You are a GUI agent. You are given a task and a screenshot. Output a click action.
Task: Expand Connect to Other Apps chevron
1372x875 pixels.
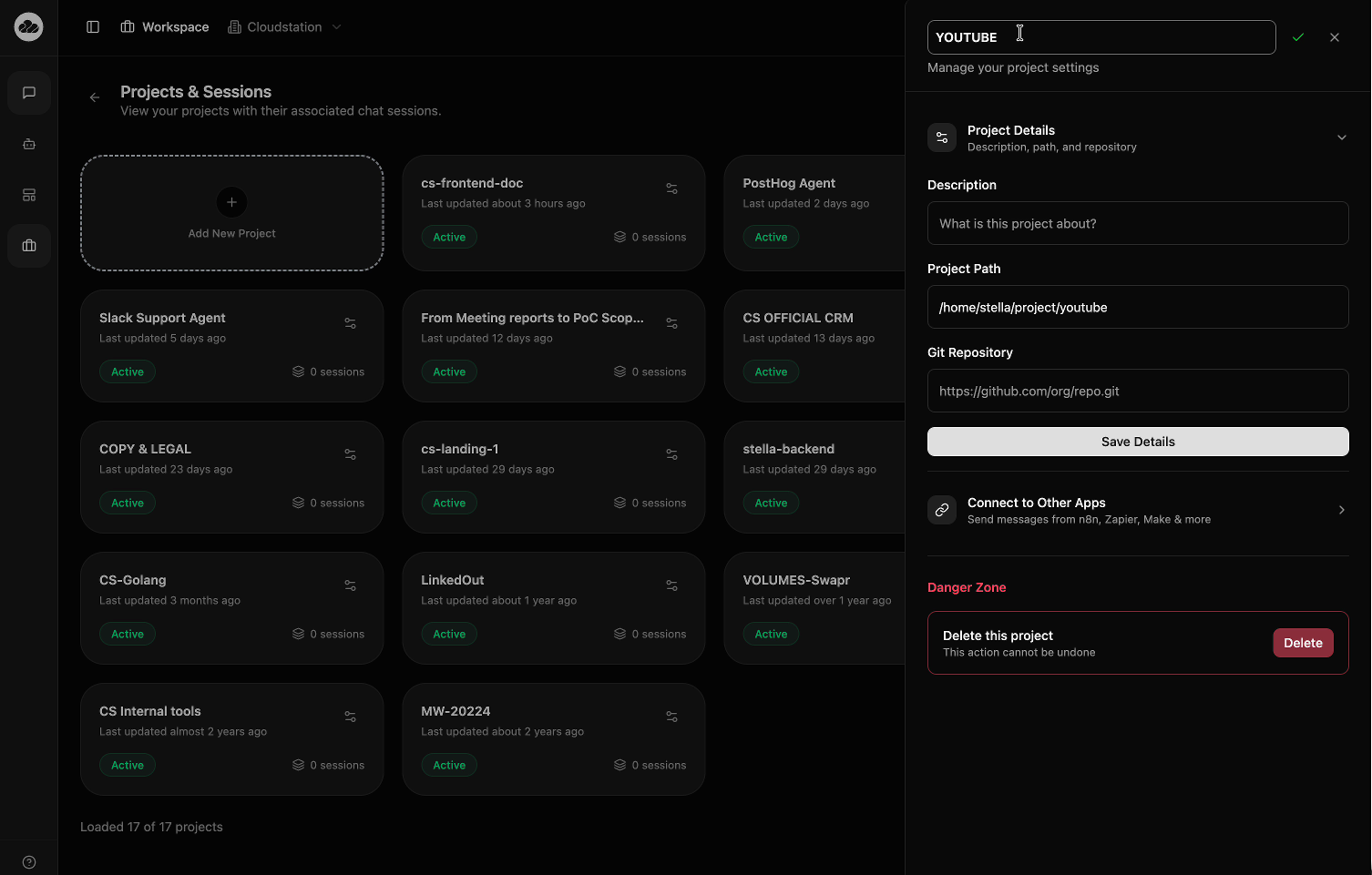(x=1342, y=510)
